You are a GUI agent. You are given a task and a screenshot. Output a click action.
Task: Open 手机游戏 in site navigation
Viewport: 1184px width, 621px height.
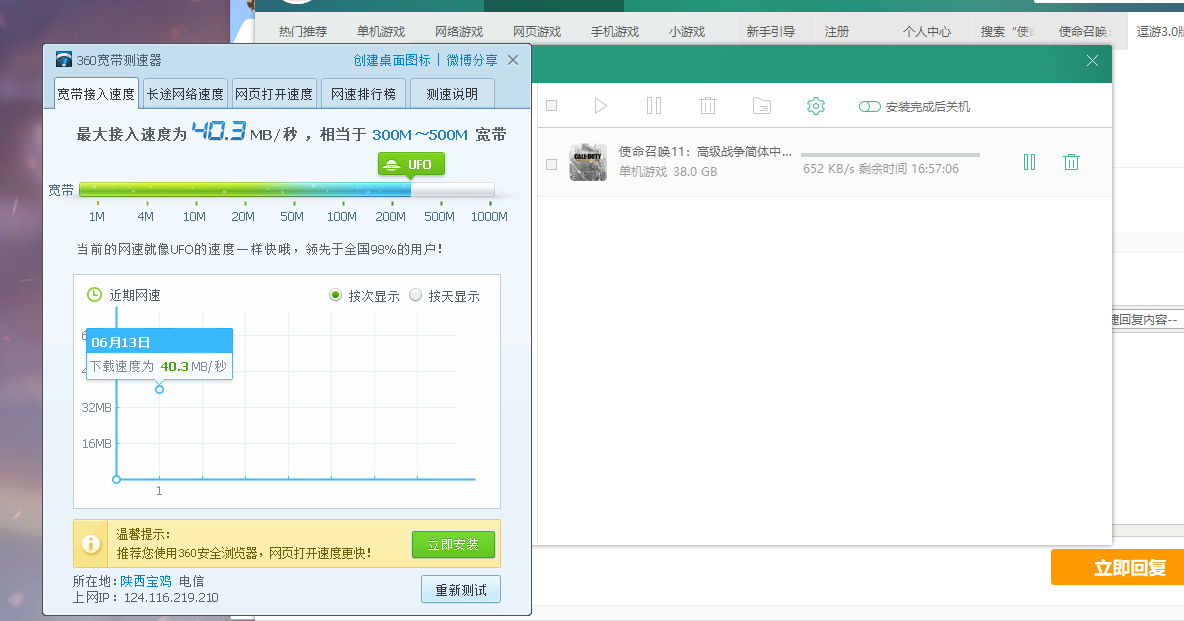click(615, 32)
